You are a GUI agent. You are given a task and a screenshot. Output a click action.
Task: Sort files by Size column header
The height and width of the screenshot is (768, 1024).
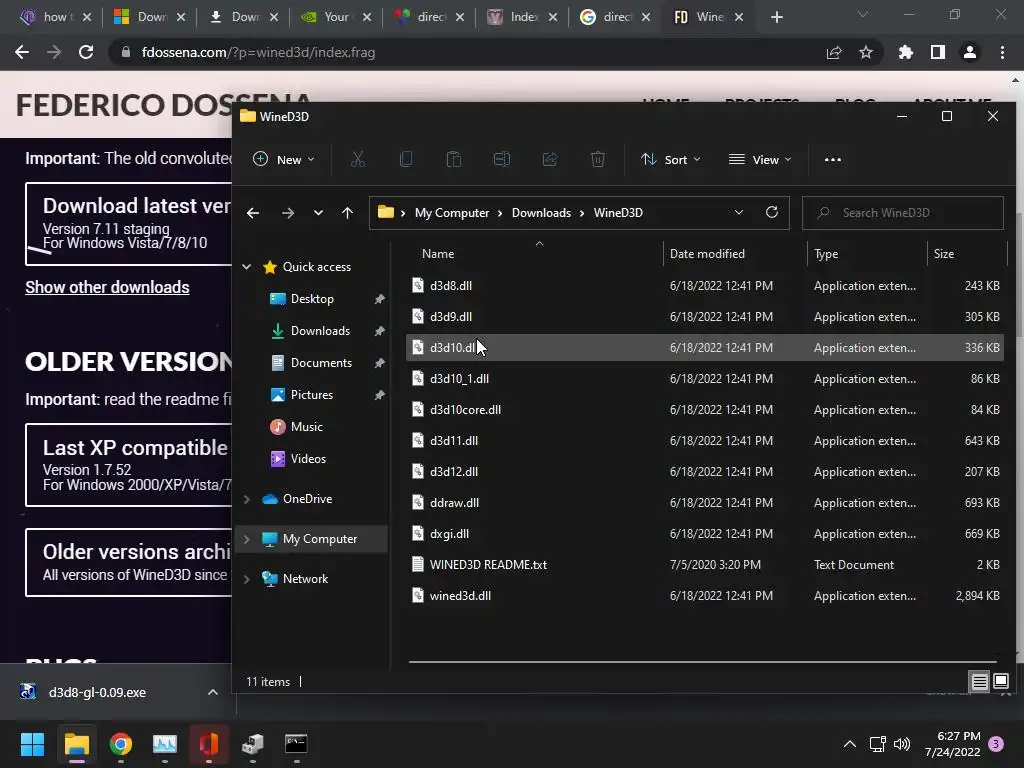click(944, 254)
